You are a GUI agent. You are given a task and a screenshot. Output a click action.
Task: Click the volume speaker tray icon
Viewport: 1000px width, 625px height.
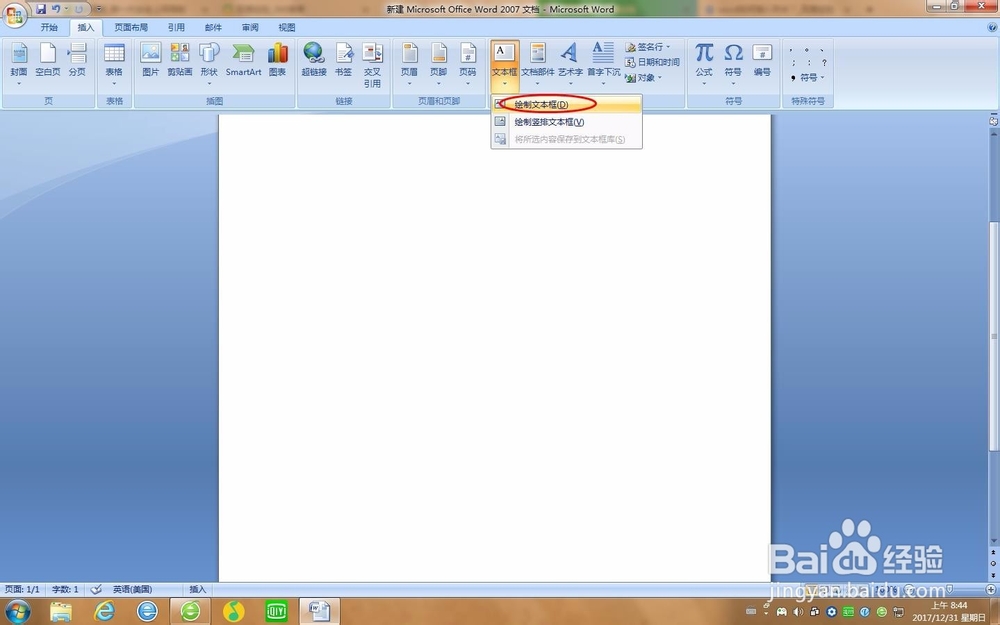pyautogui.click(x=798, y=612)
